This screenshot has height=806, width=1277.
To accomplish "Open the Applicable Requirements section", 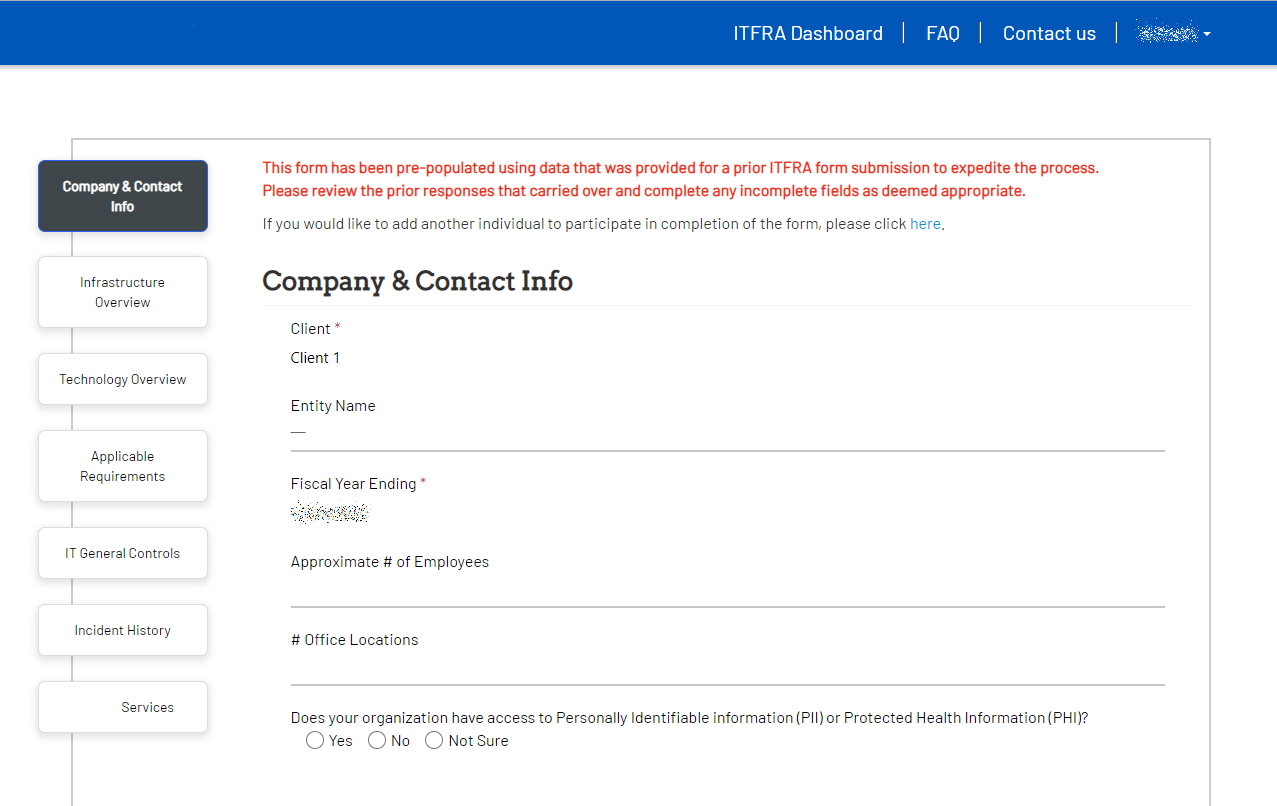I will 122,465.
